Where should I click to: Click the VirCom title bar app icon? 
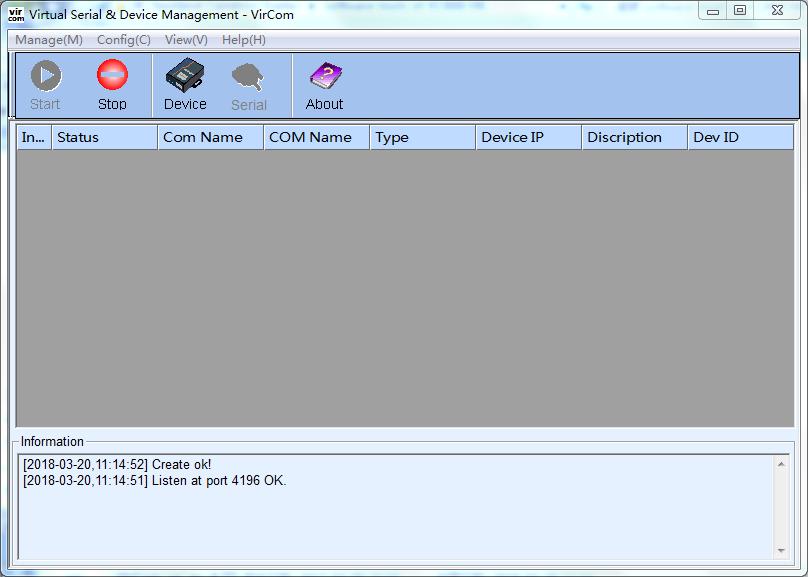[x=16, y=14]
